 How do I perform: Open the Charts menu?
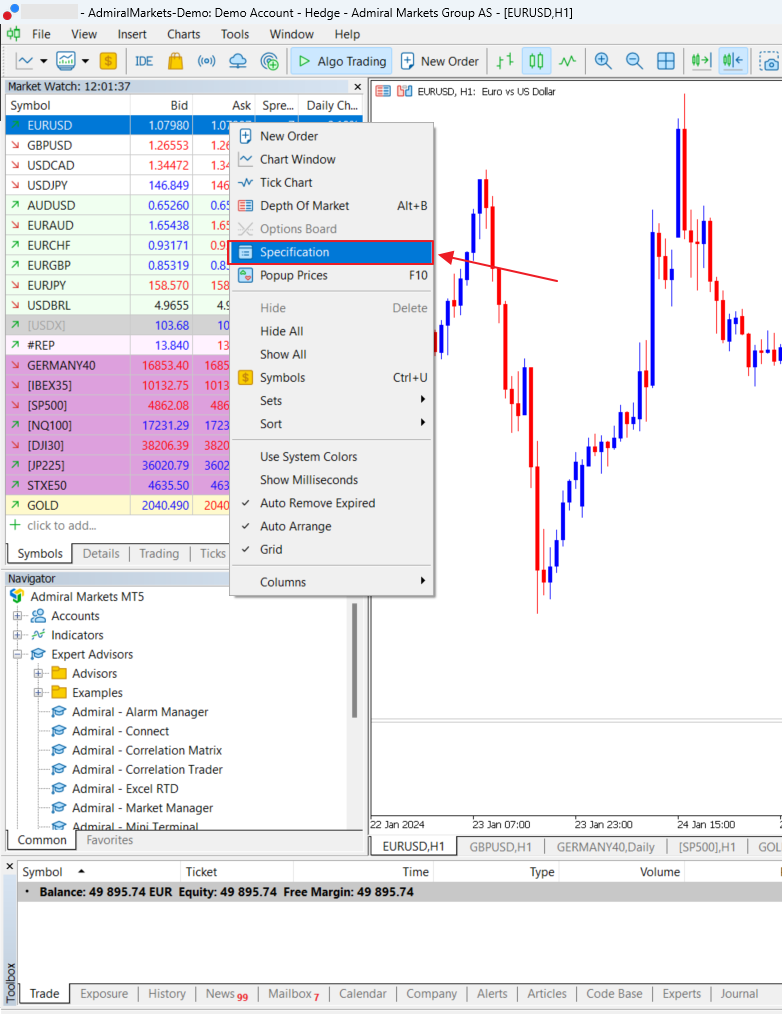coord(184,34)
